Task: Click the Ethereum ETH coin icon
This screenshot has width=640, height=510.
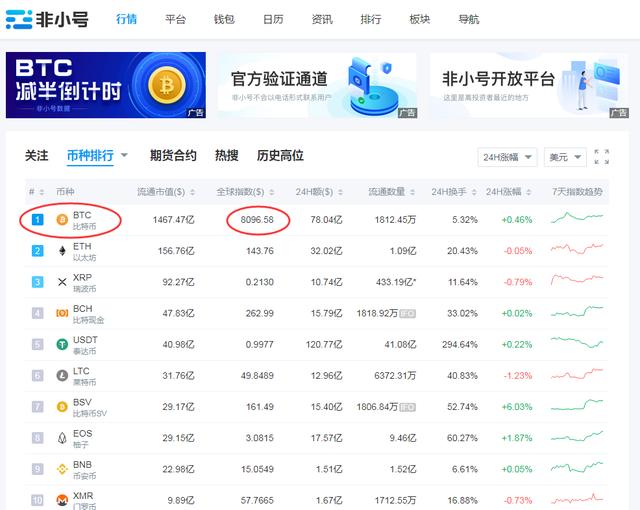Action: [62, 251]
